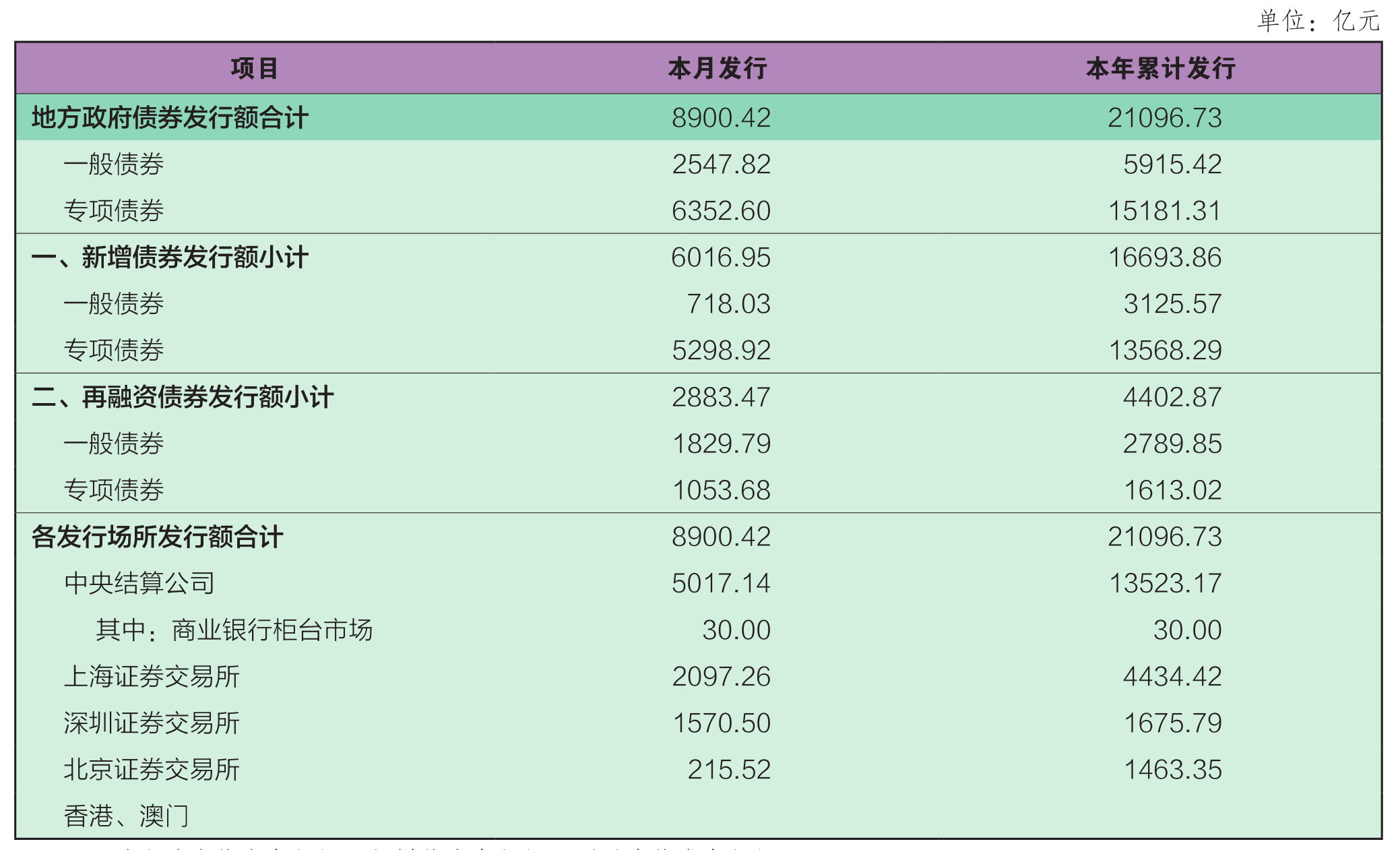Click the 其中：商业银行柜台市场 label

(234, 630)
